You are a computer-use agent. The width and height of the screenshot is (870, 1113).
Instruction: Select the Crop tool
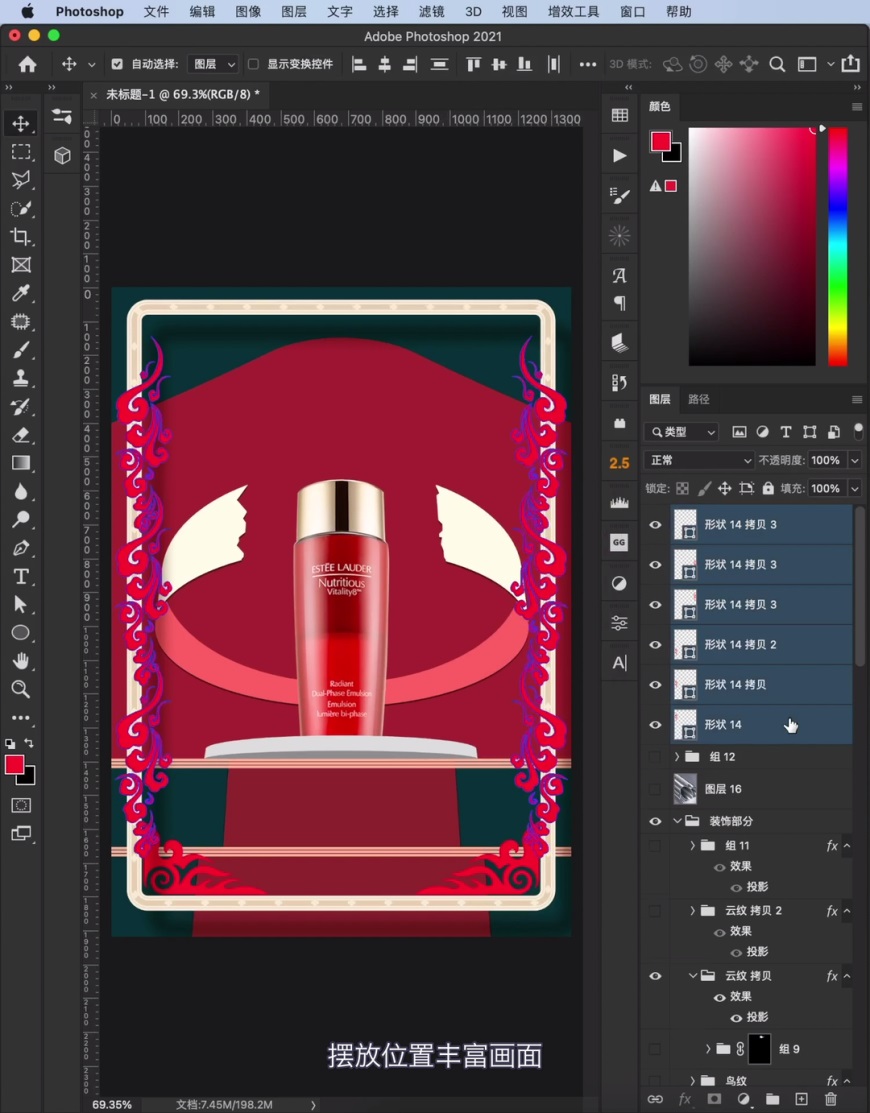tap(21, 236)
